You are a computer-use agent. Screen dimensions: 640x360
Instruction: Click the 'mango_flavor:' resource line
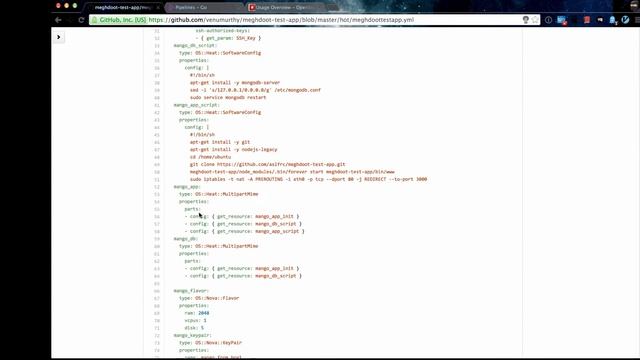coord(191,291)
